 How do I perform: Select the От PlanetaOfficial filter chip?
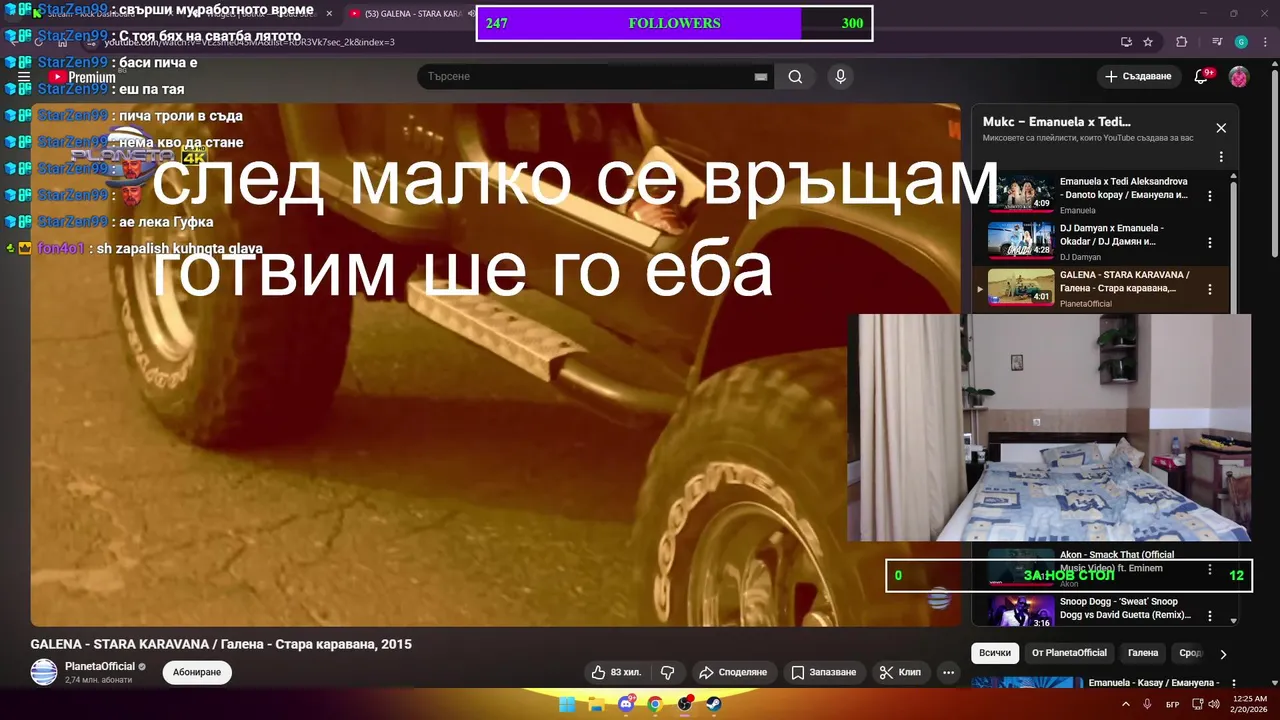[x=1070, y=653]
